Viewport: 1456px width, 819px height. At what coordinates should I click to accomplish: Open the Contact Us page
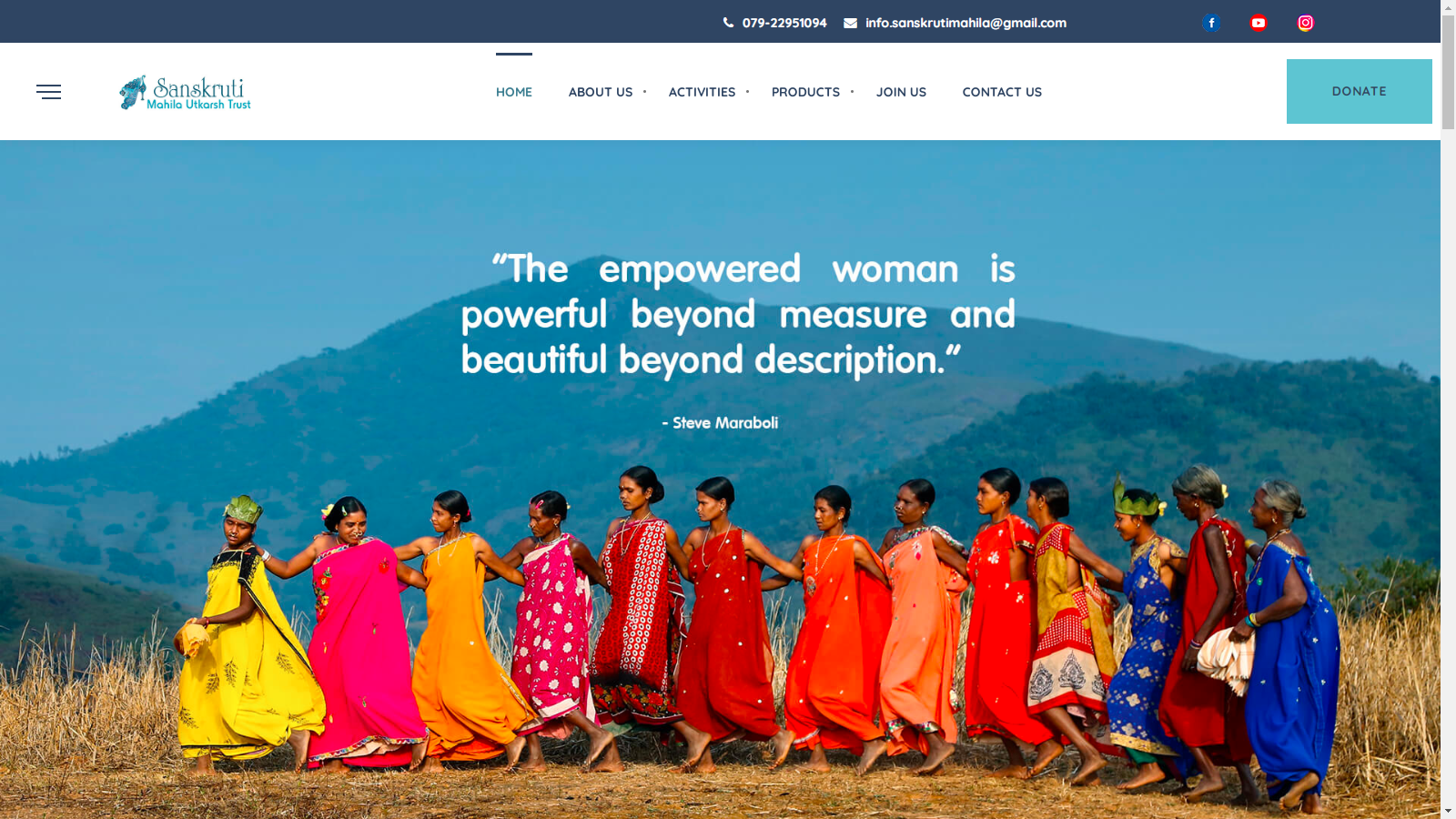pyautogui.click(x=1002, y=92)
